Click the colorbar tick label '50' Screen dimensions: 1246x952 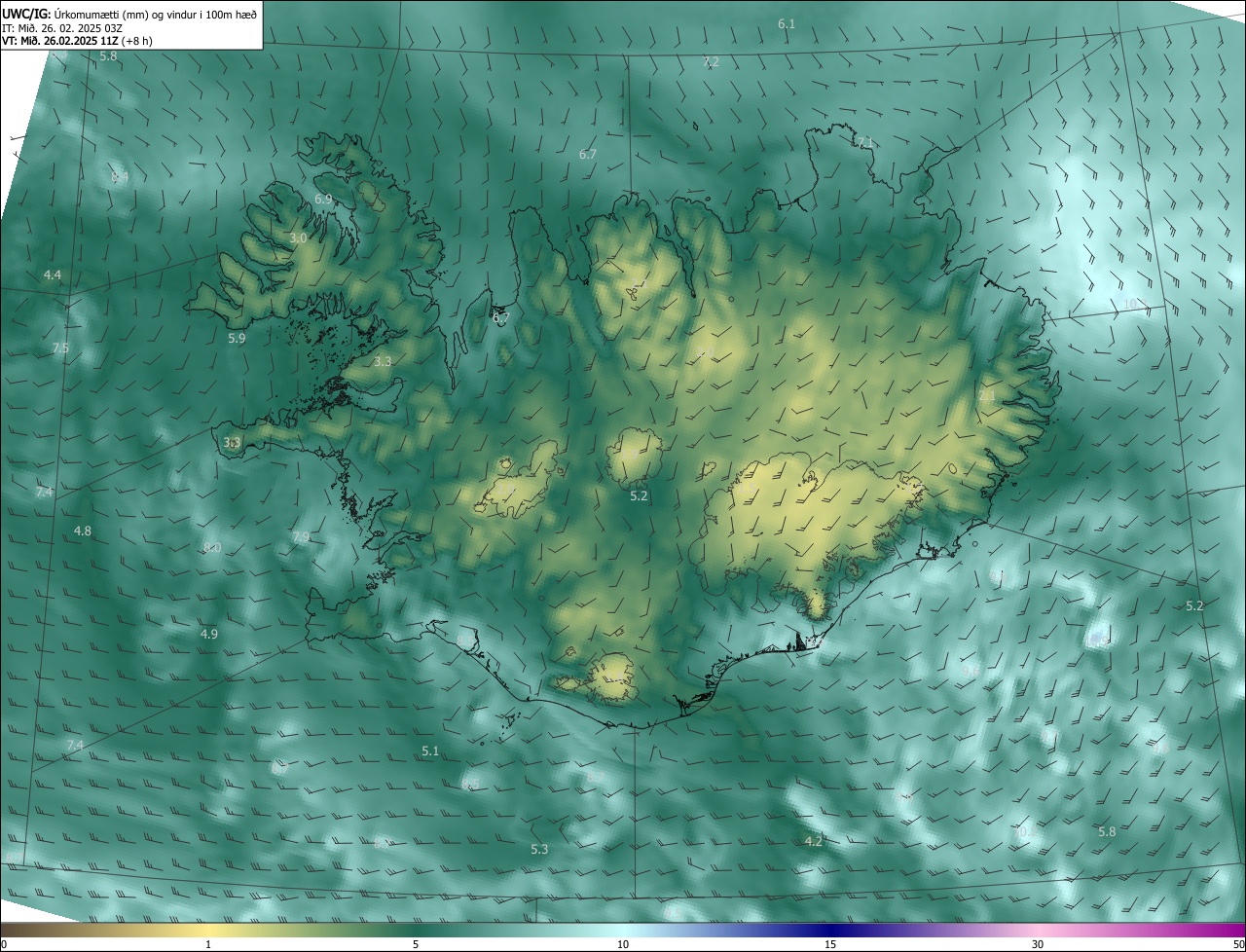point(1237,944)
